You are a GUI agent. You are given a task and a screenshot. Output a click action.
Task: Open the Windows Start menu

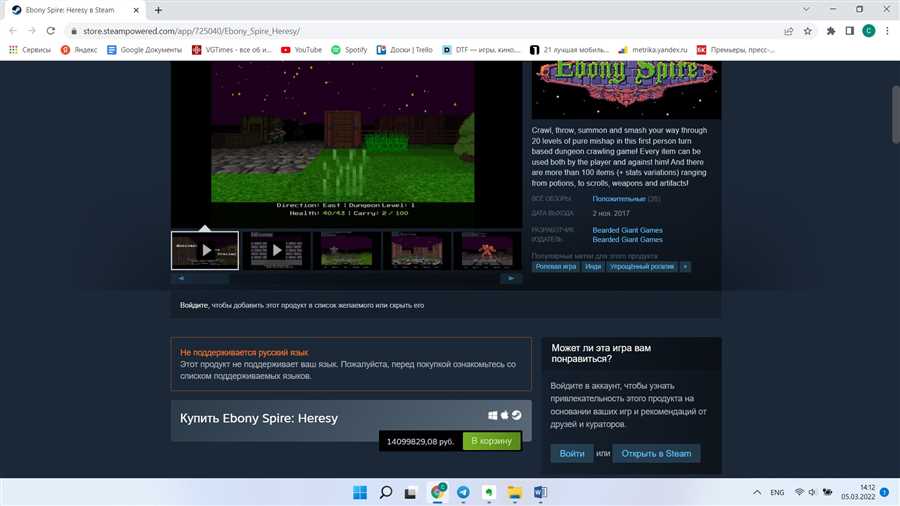(360, 492)
